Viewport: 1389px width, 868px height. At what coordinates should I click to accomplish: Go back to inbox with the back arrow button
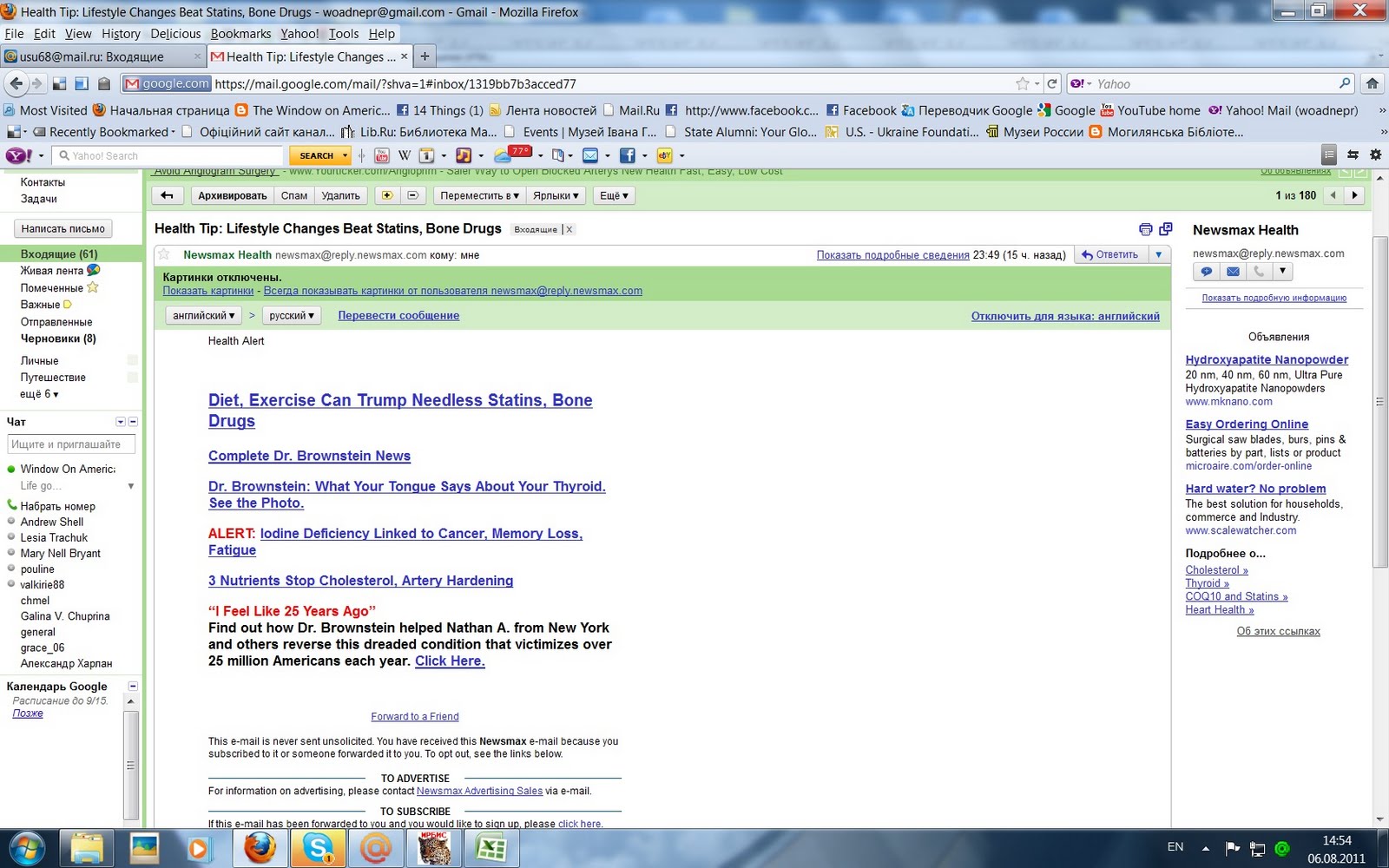[168, 195]
